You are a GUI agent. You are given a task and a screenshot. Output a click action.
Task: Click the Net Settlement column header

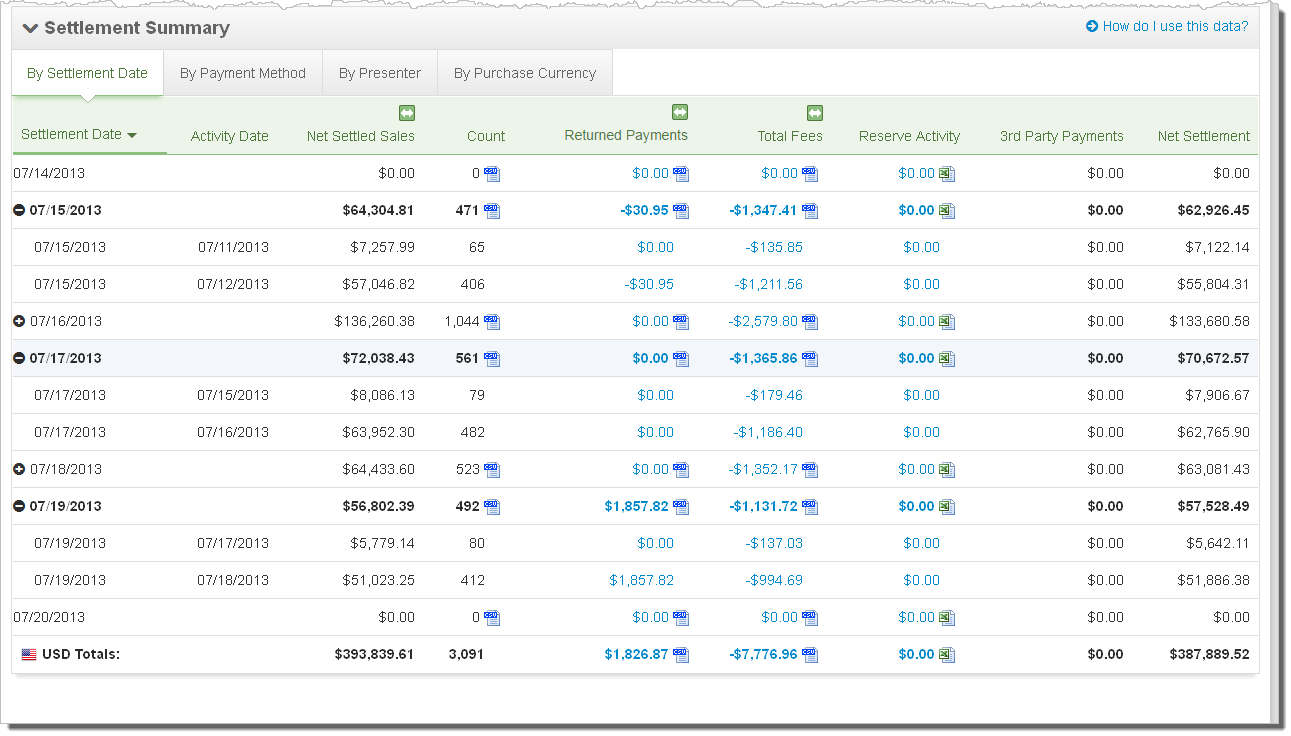pyautogui.click(x=1204, y=137)
